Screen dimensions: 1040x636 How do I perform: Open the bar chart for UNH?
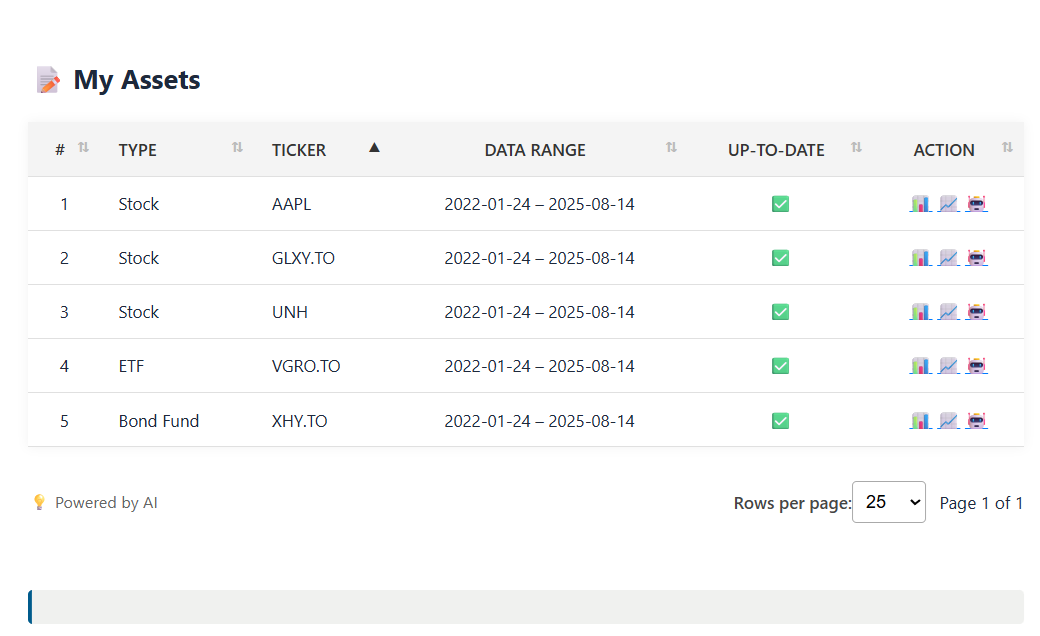920,312
